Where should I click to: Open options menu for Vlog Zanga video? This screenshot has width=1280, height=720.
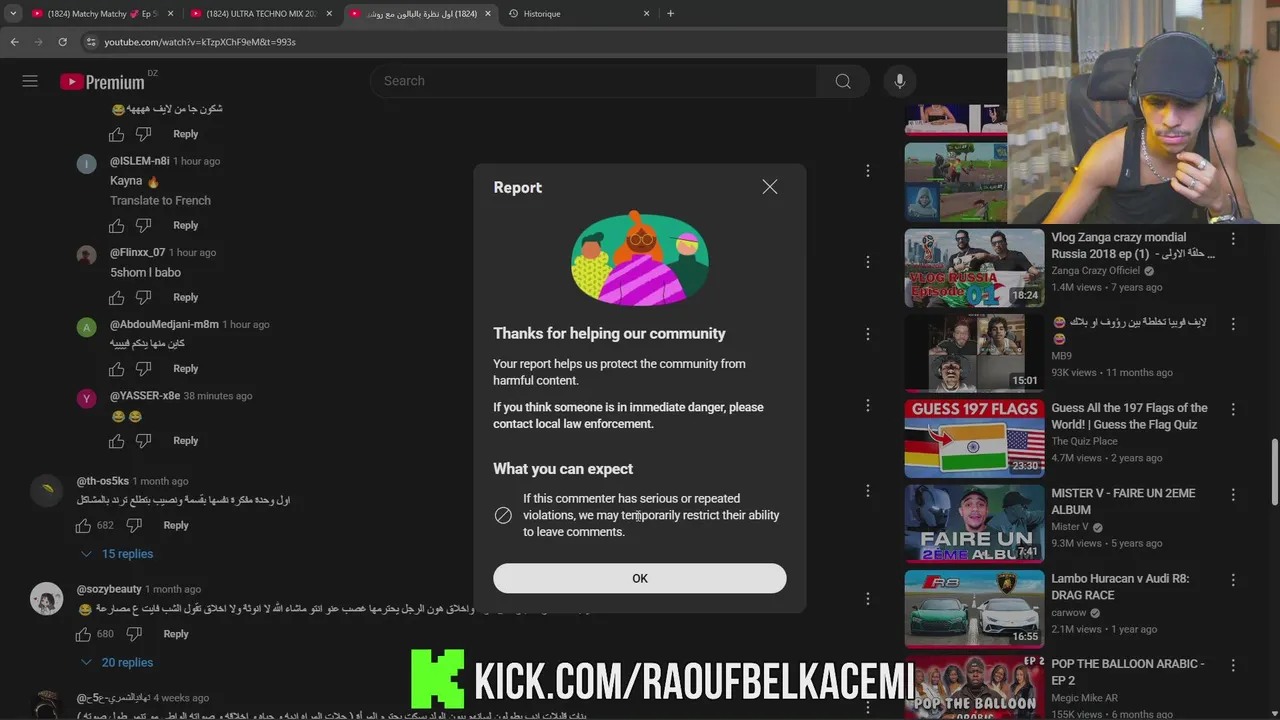tap(1233, 239)
